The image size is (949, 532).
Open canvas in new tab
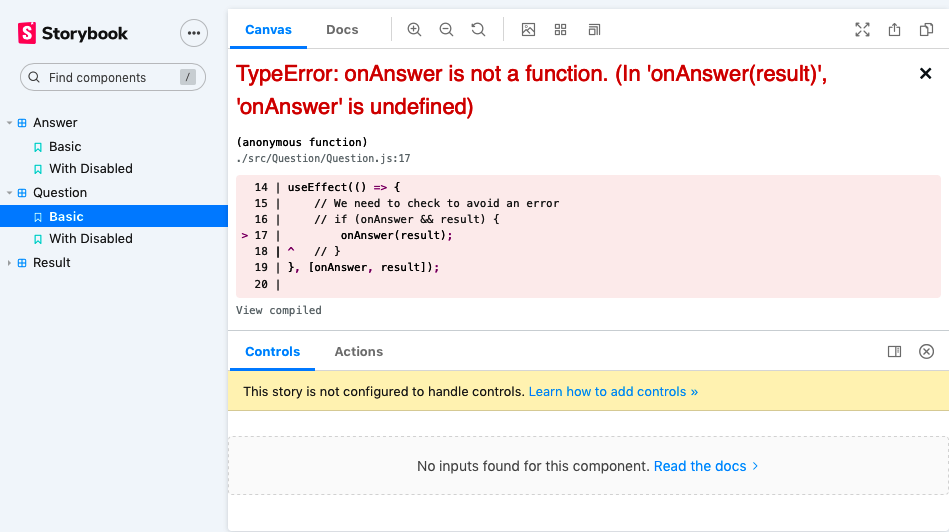point(894,30)
